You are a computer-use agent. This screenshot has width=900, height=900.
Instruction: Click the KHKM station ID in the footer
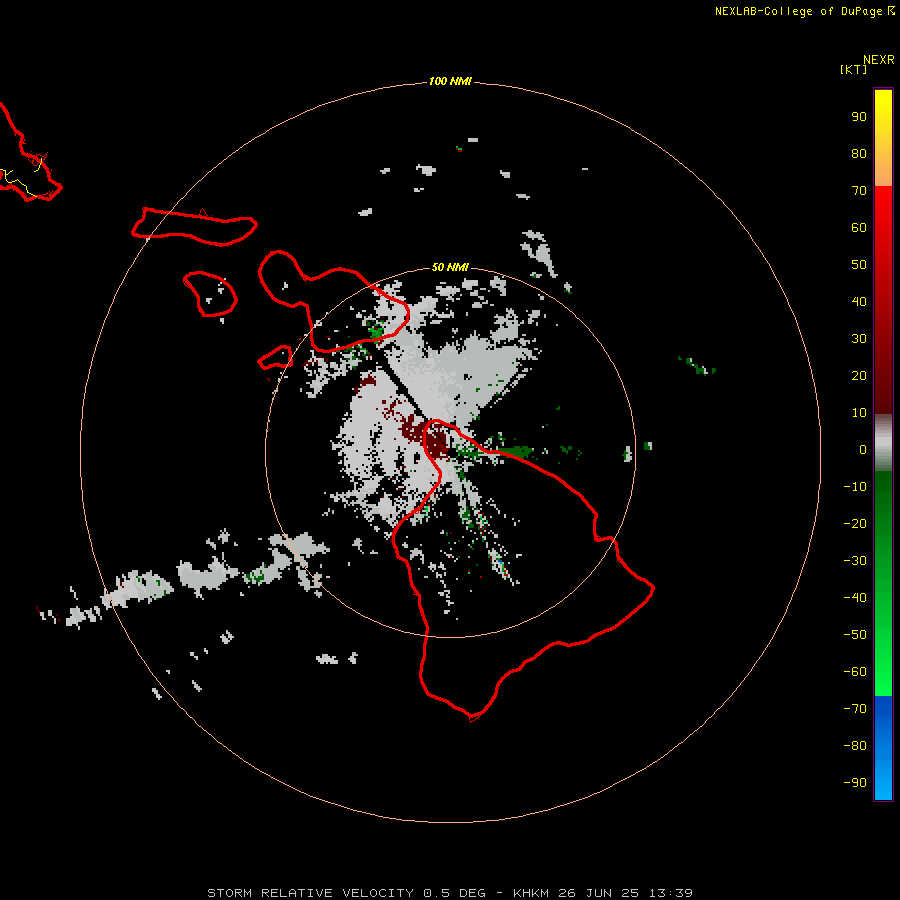[531, 893]
